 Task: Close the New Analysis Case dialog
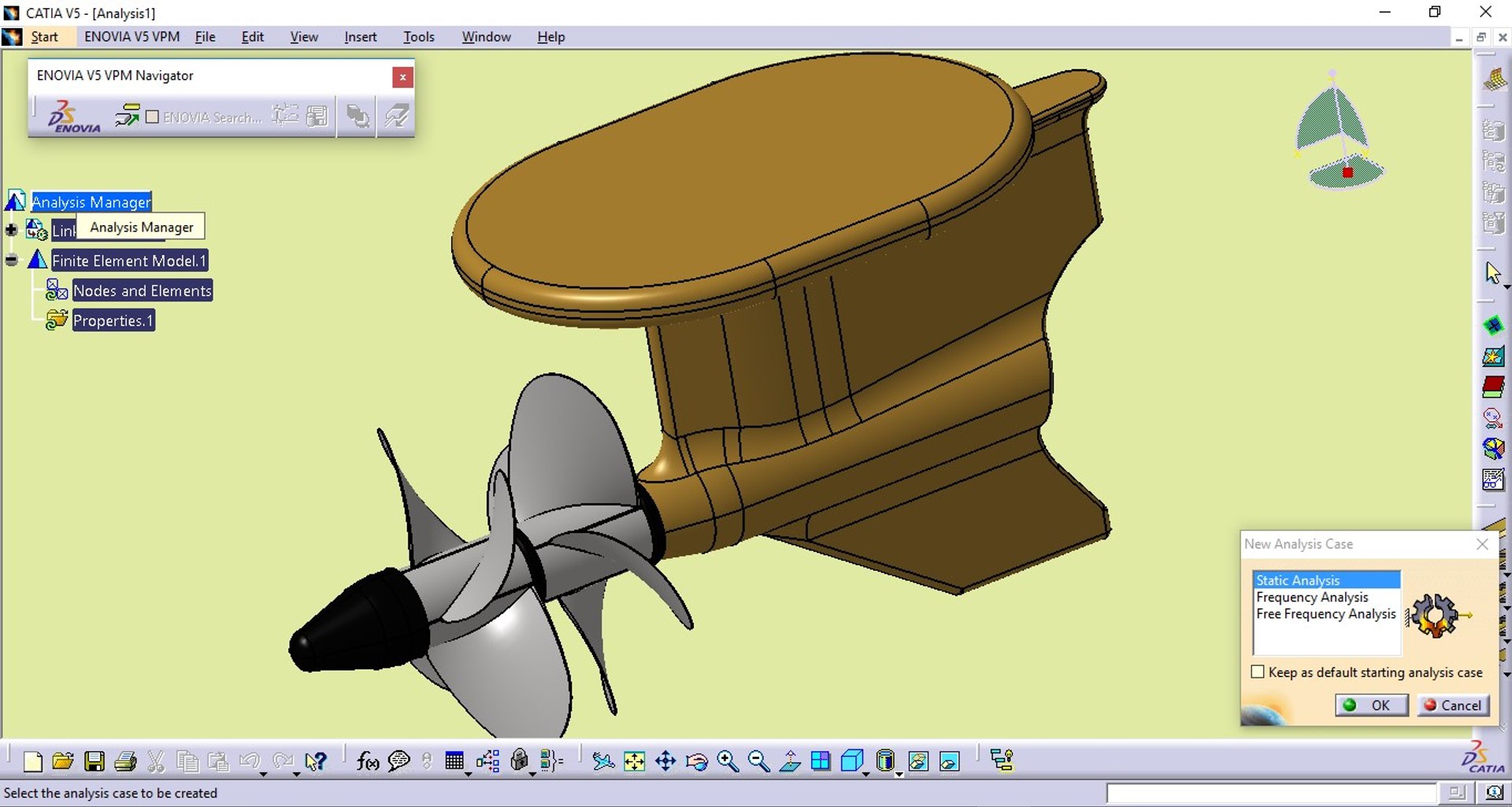[1482, 544]
